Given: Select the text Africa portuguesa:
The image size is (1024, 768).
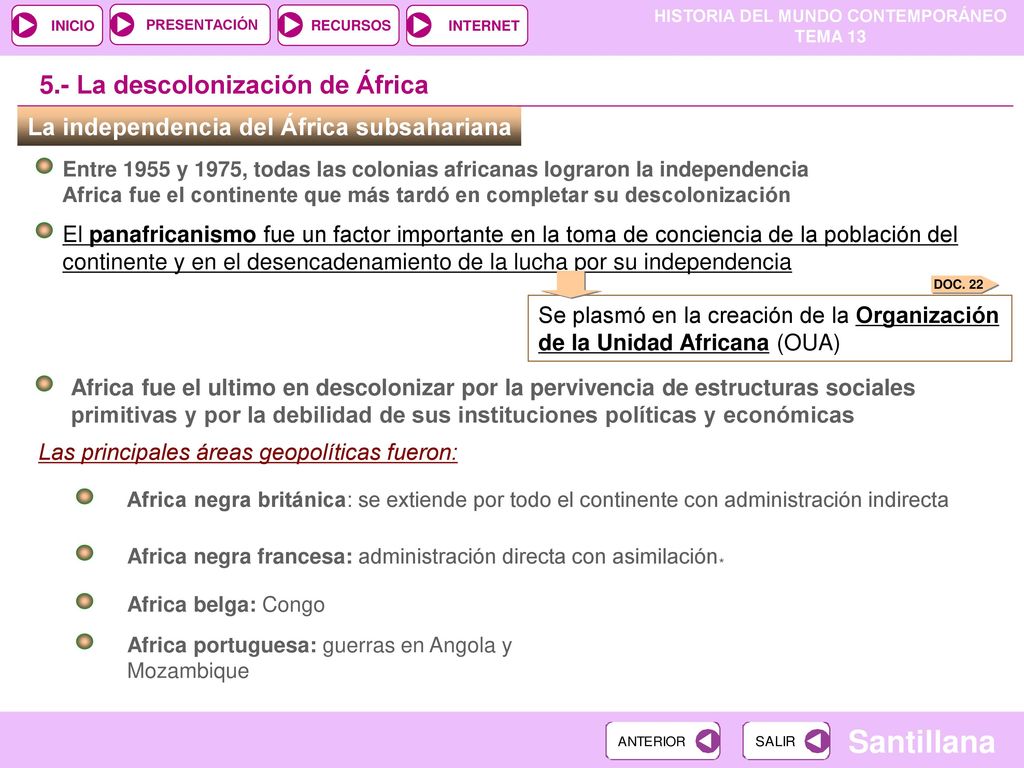Looking at the screenshot, I should 222,645.
